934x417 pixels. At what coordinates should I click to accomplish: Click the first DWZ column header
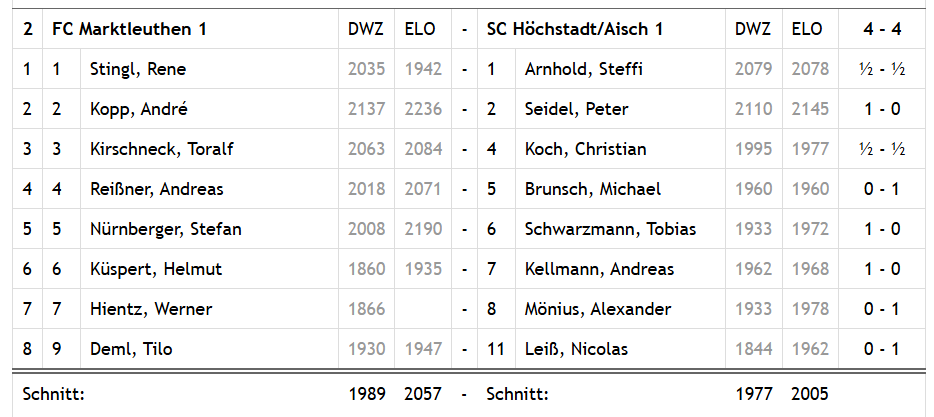(x=366, y=29)
